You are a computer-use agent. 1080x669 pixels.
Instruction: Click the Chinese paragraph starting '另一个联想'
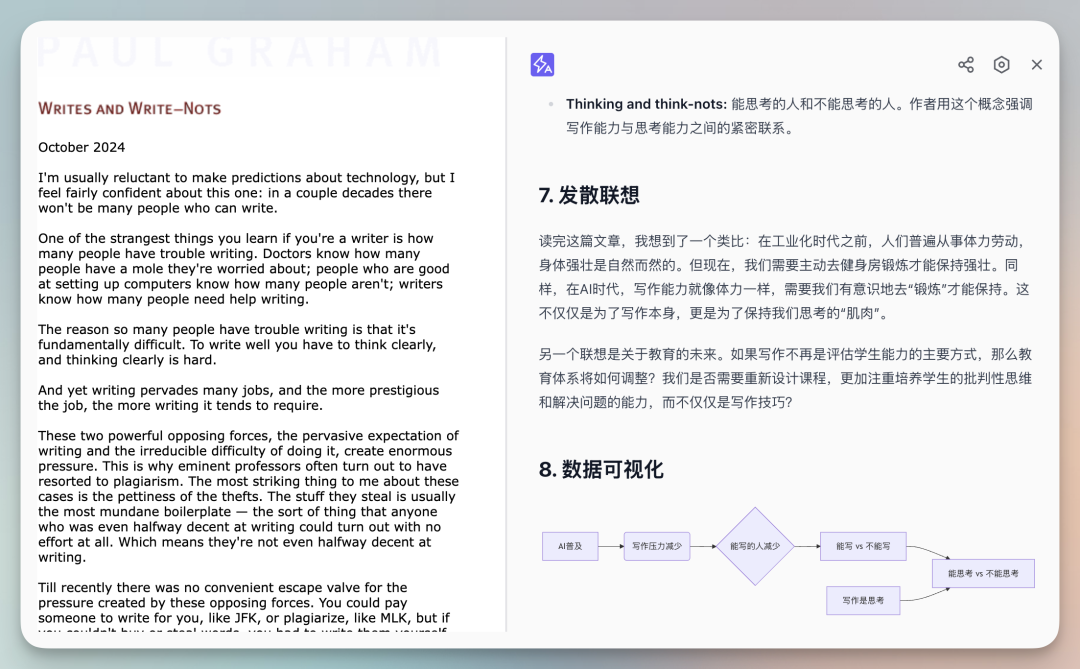[x=785, y=378]
